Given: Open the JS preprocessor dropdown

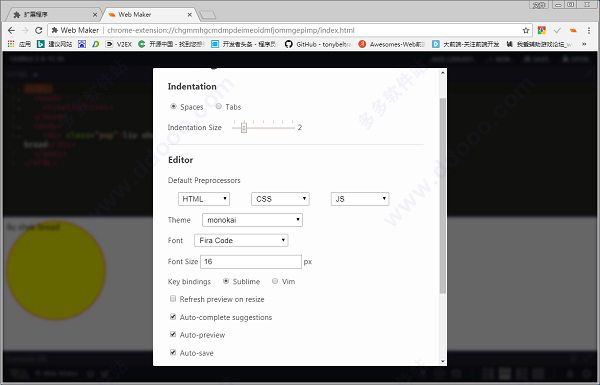Looking at the screenshot, I should [x=360, y=199].
